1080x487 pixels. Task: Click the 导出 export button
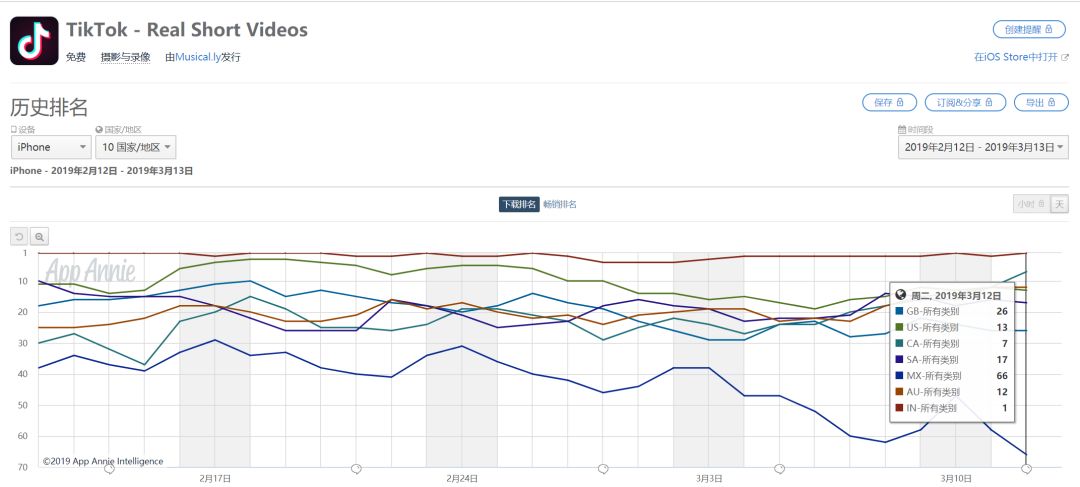[1041, 102]
